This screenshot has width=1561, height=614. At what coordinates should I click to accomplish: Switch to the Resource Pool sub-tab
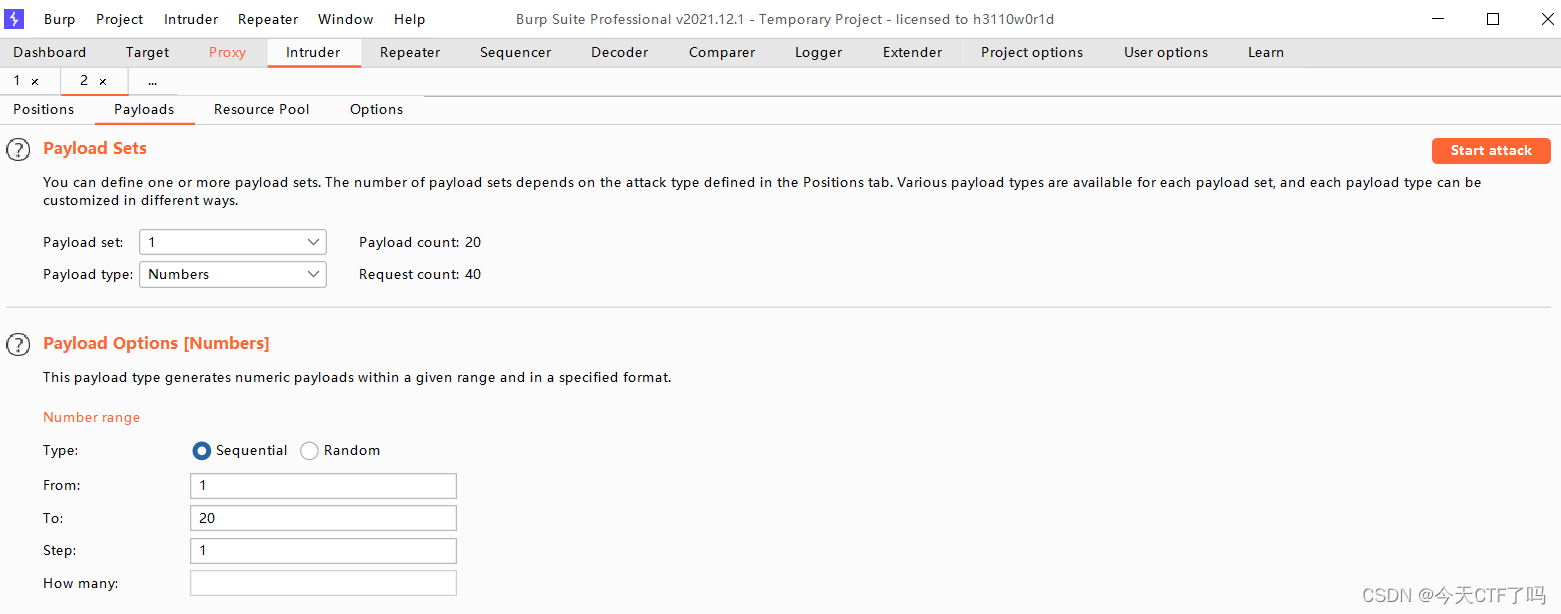click(x=262, y=110)
